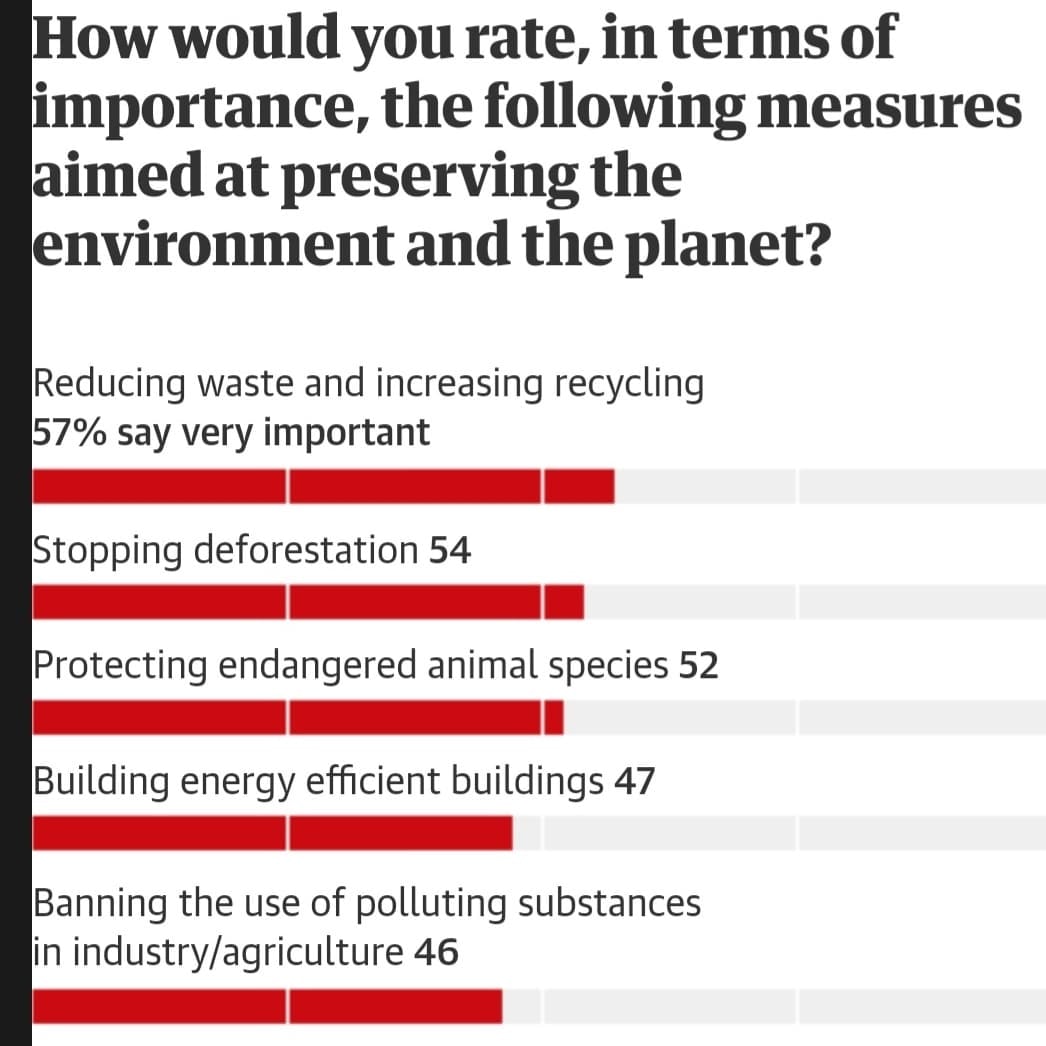The height and width of the screenshot is (1046, 1046).
Task: Click 'Protecting endangered animal species' label
Action: click(351, 665)
